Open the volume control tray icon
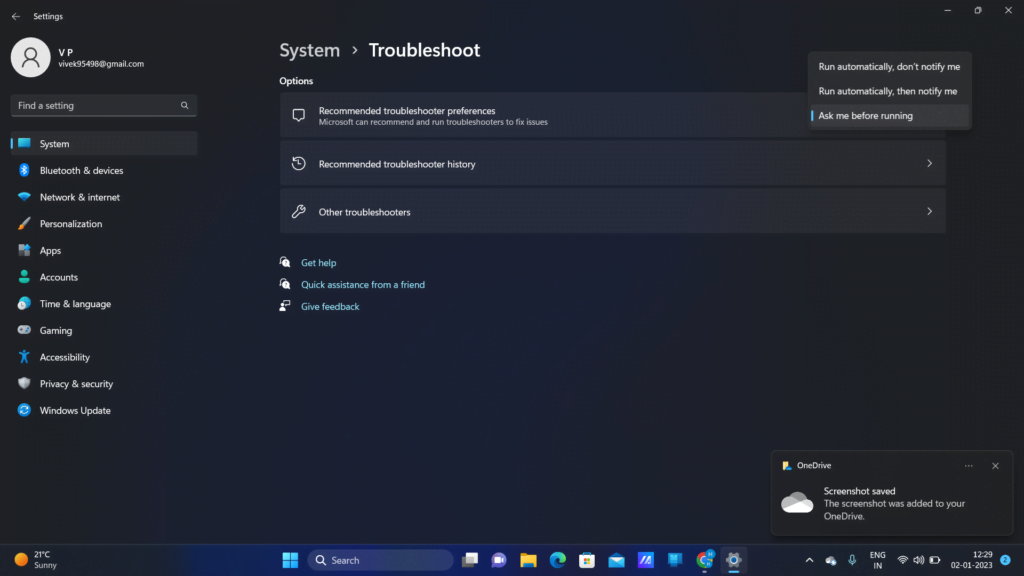The width and height of the screenshot is (1024, 576). click(x=919, y=560)
